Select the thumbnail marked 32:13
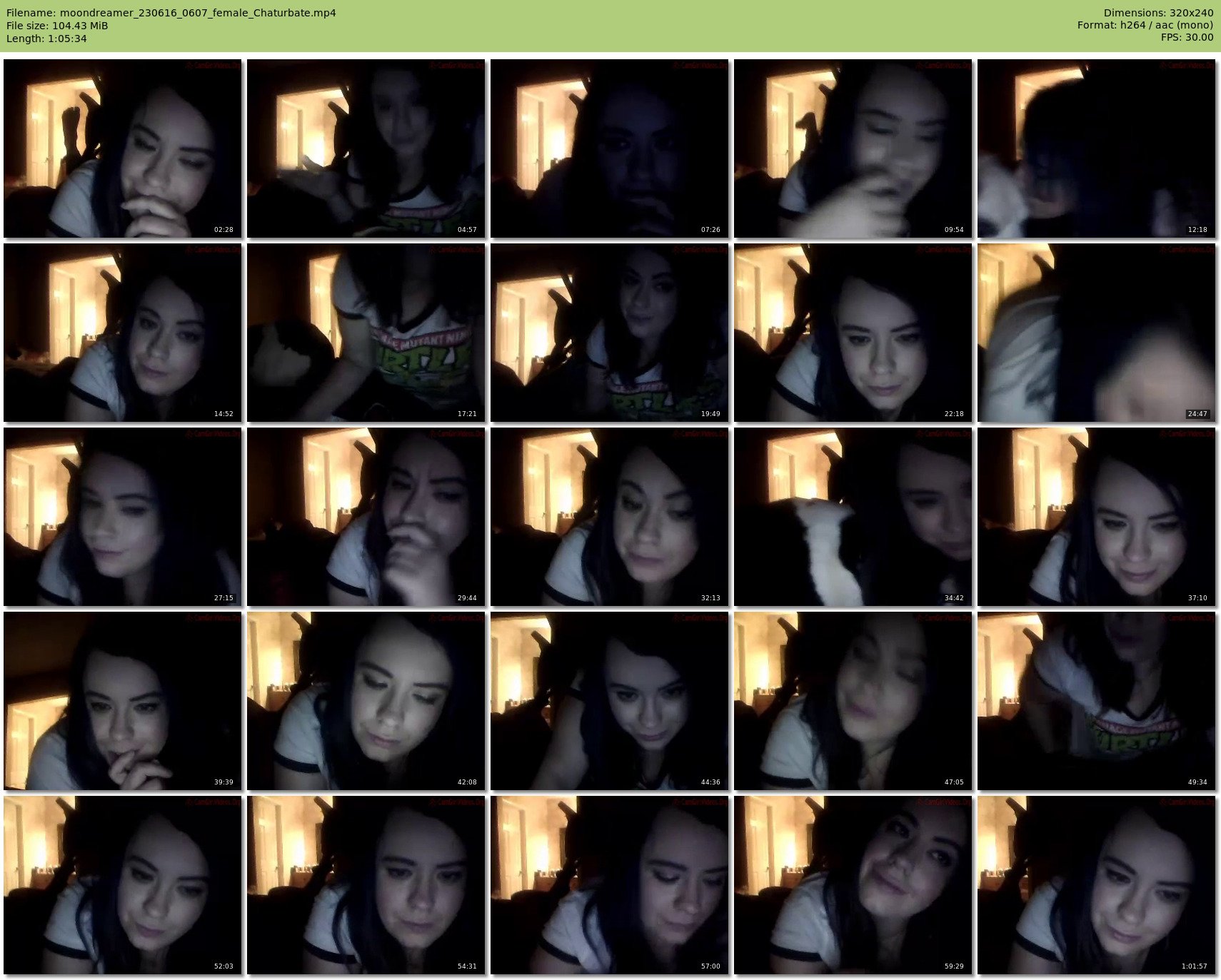 click(610, 517)
